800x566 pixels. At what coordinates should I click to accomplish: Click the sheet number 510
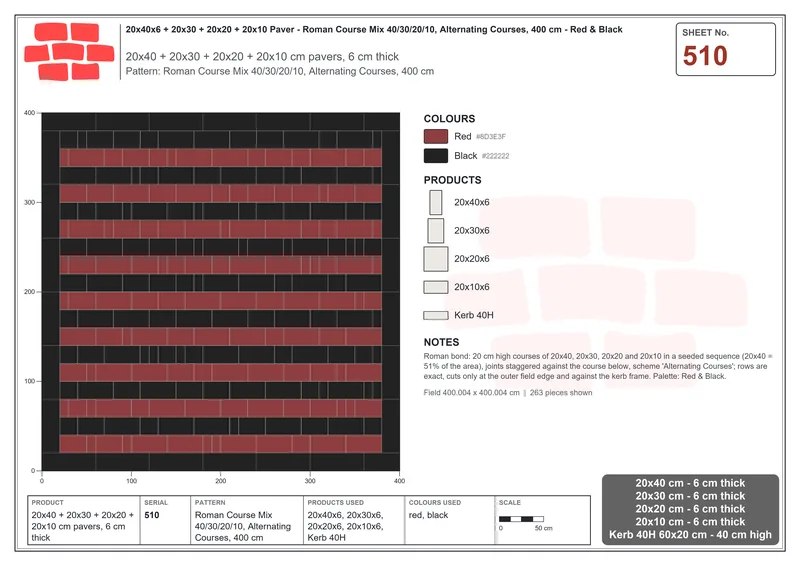705,56
